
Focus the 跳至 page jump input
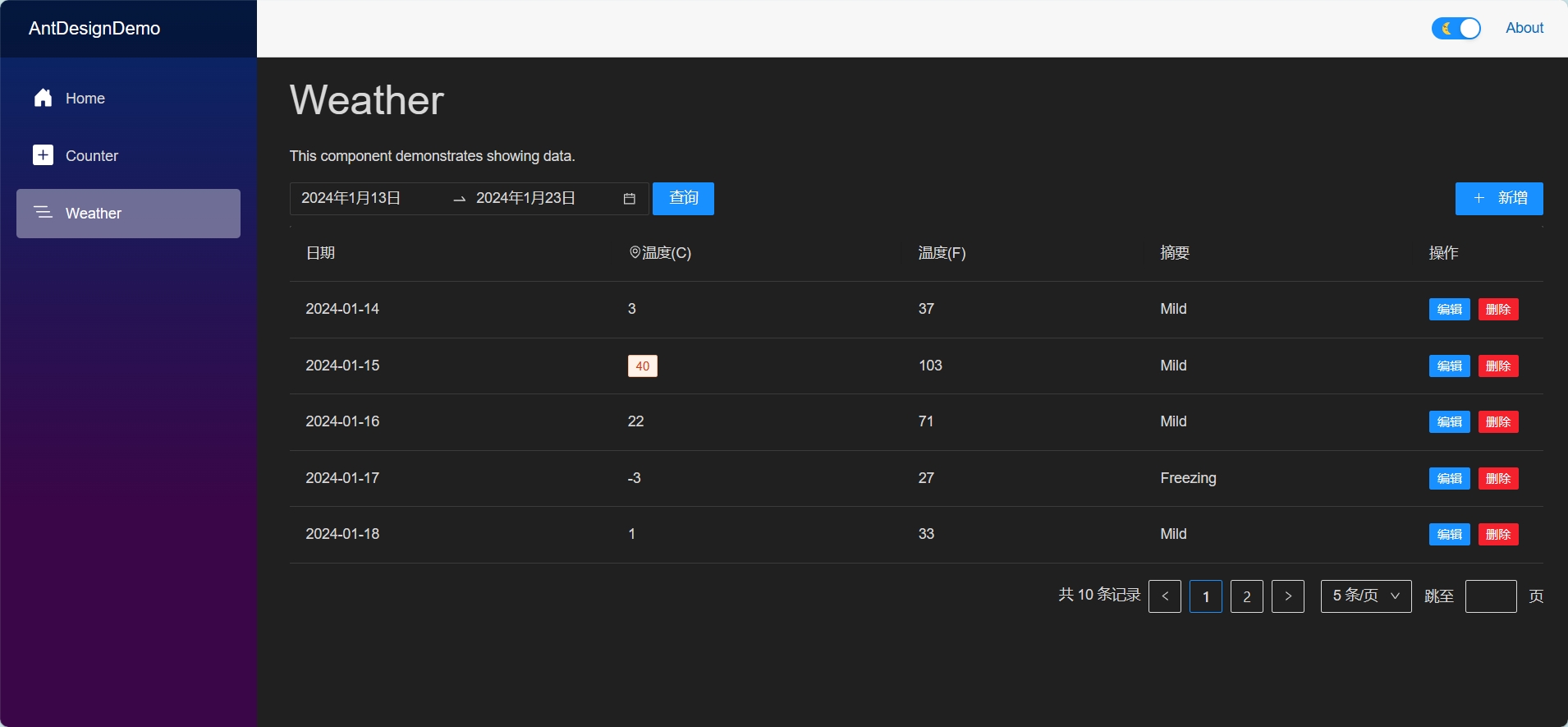[x=1491, y=596]
